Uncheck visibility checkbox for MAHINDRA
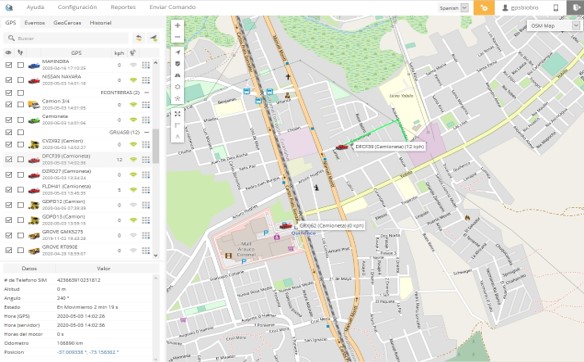This screenshot has width=584, height=362. tap(9, 65)
